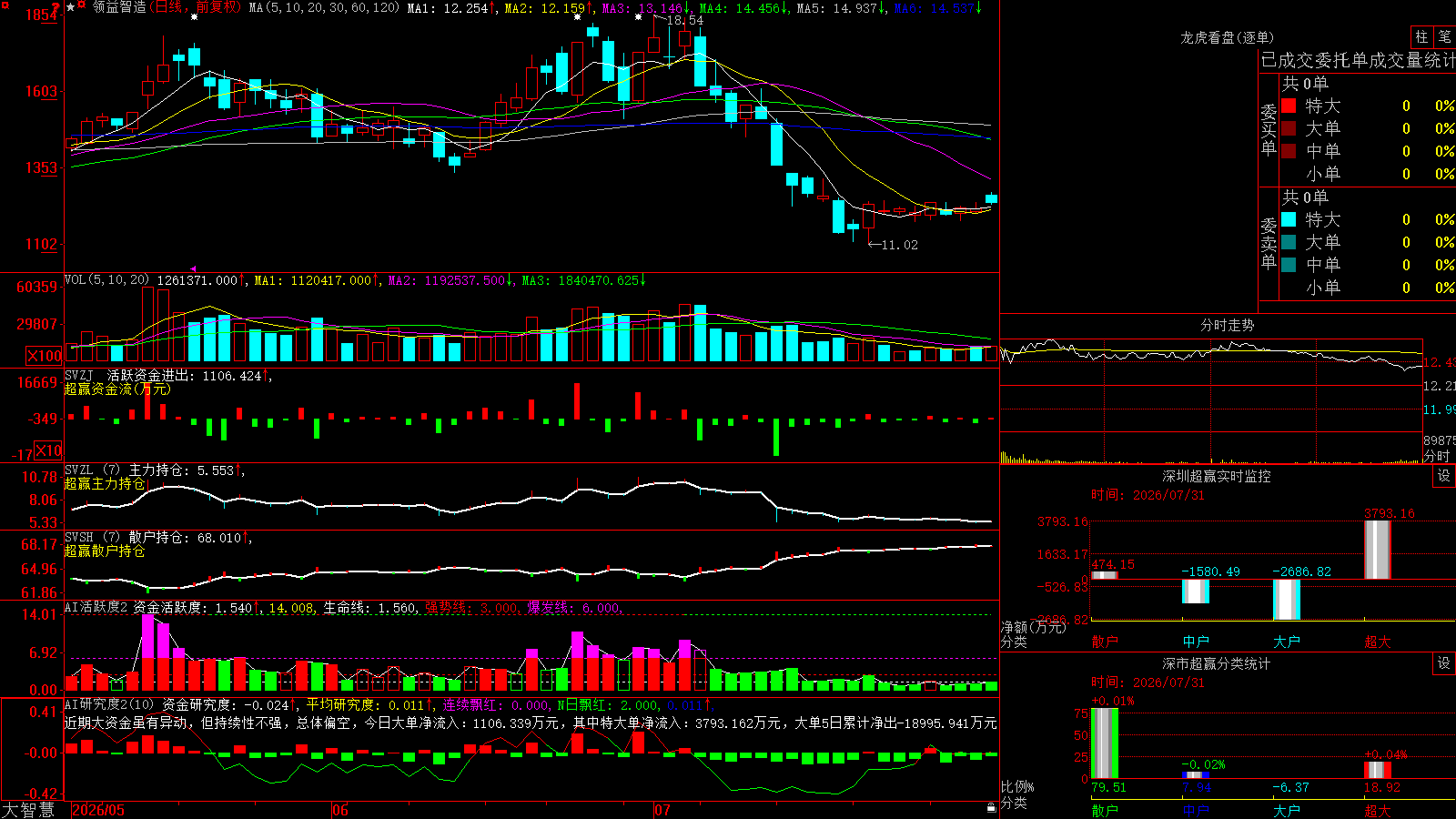Click the 60359 volume axis label

pyautogui.click(x=37, y=287)
